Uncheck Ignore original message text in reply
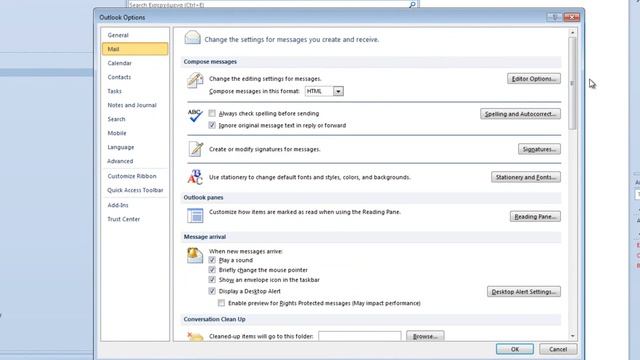 [x=212, y=125]
